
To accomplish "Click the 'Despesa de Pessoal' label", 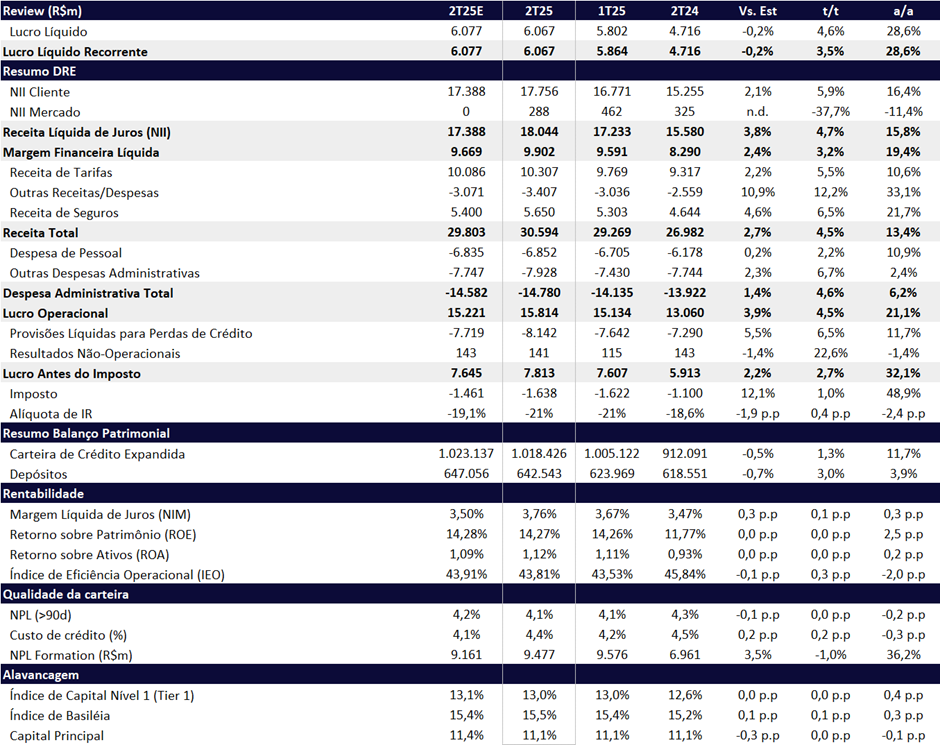I will pos(66,253).
